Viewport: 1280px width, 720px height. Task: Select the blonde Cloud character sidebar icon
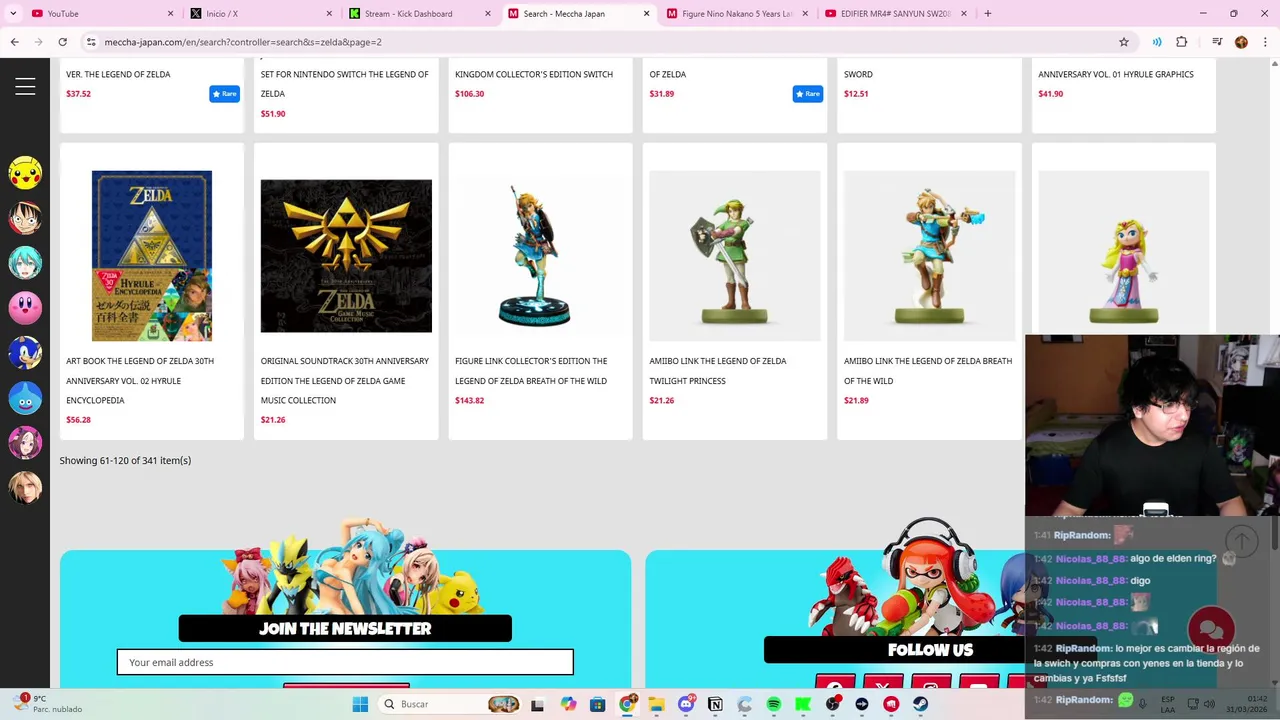(x=25, y=488)
